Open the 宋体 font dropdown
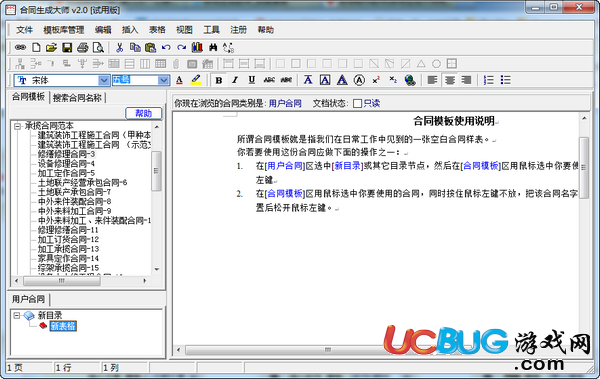Screen dimensions: 600x379 click(104, 80)
